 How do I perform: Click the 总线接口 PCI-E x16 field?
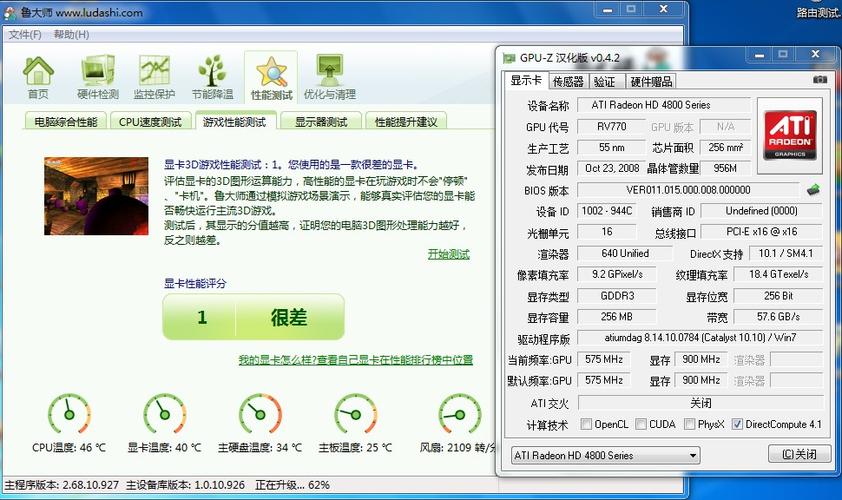[x=761, y=232]
